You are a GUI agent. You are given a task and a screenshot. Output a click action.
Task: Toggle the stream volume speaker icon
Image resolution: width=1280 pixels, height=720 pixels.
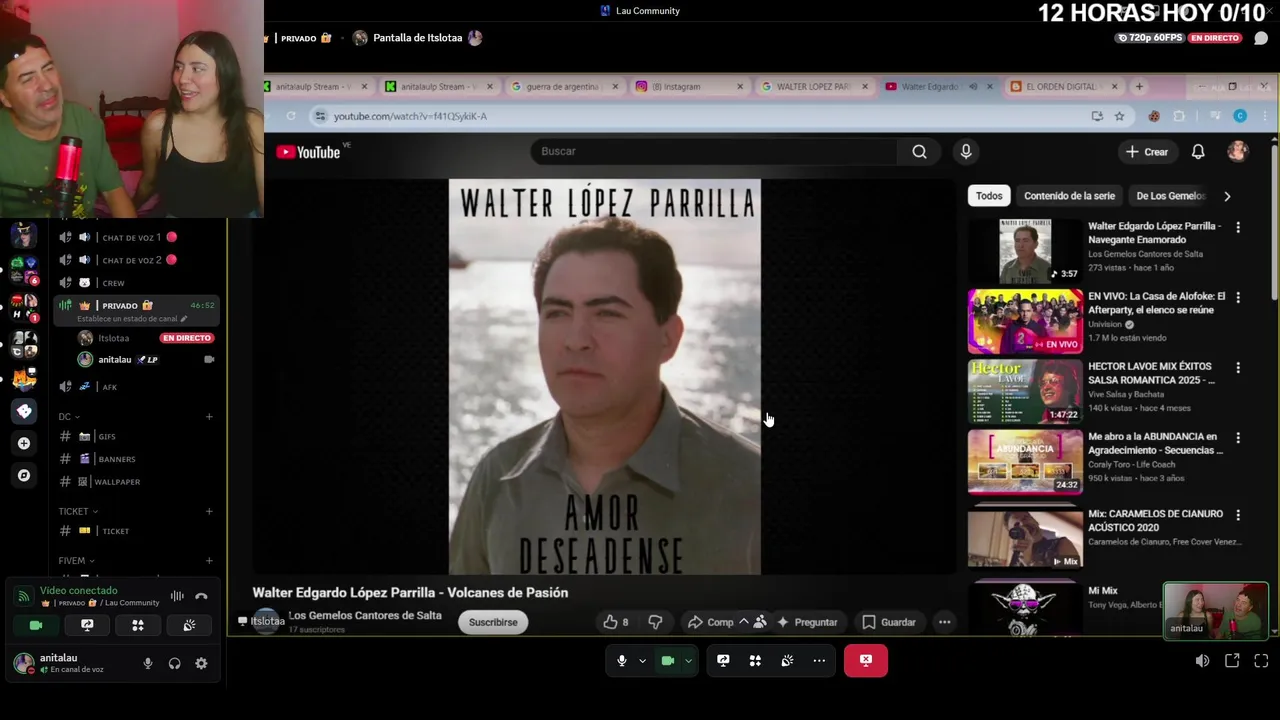[x=1202, y=660]
